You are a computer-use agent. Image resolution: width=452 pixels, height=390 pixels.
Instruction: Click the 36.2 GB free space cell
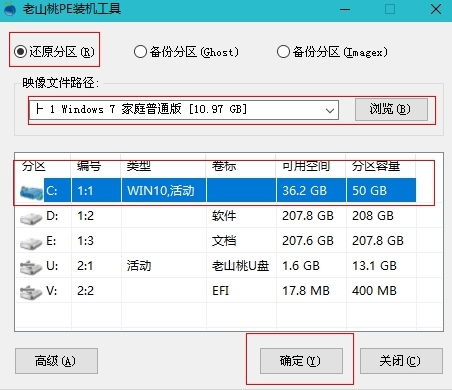[311, 190]
